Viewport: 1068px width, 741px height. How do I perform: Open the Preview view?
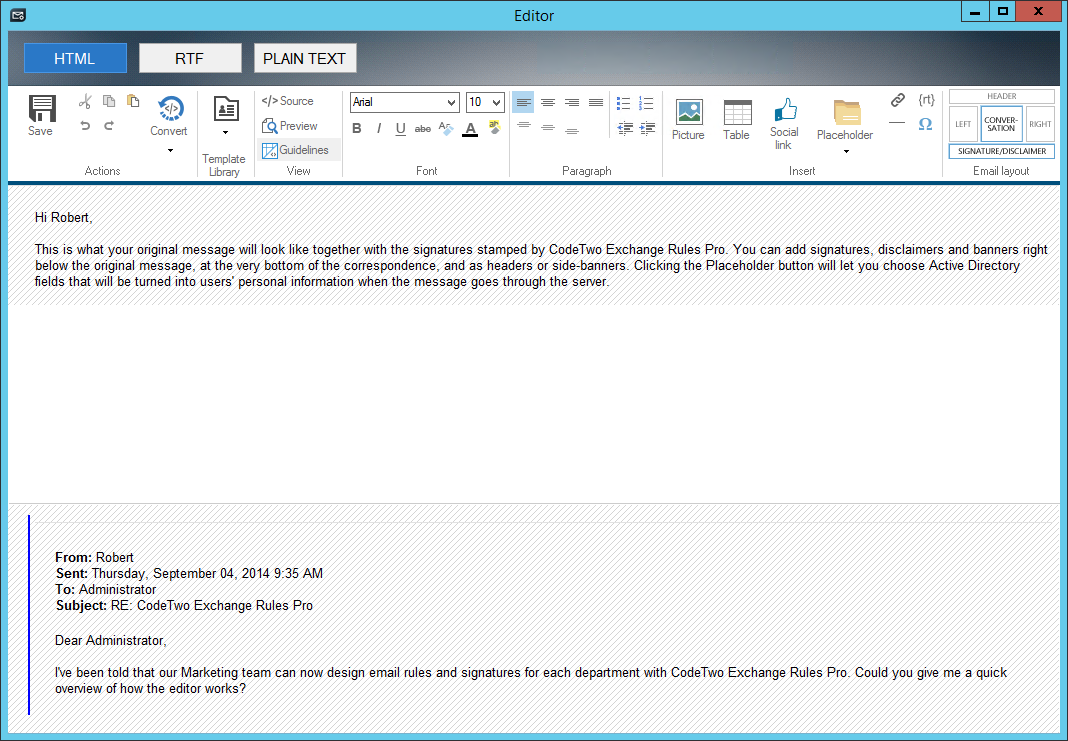[x=290, y=126]
